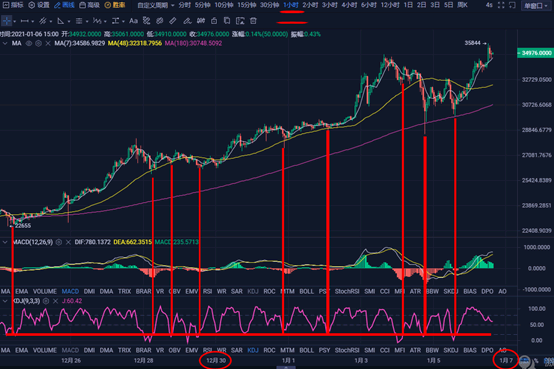The width and height of the screenshot is (554, 369).
Task: Click the copy drawings icon
Action: (x=227, y=21)
